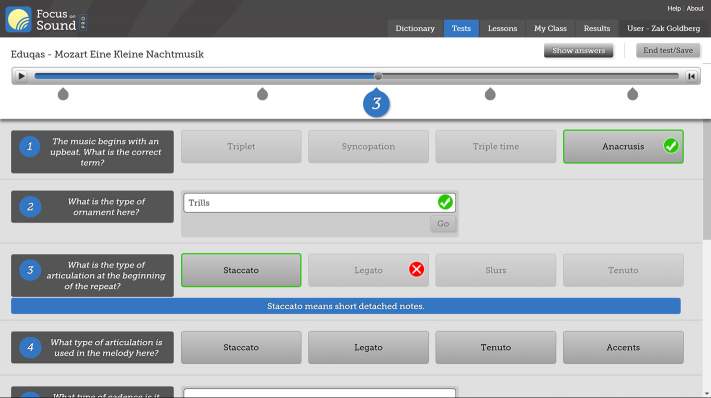This screenshot has height=398, width=711.
Task: Select Tenuto for question 3
Action: pos(623,270)
